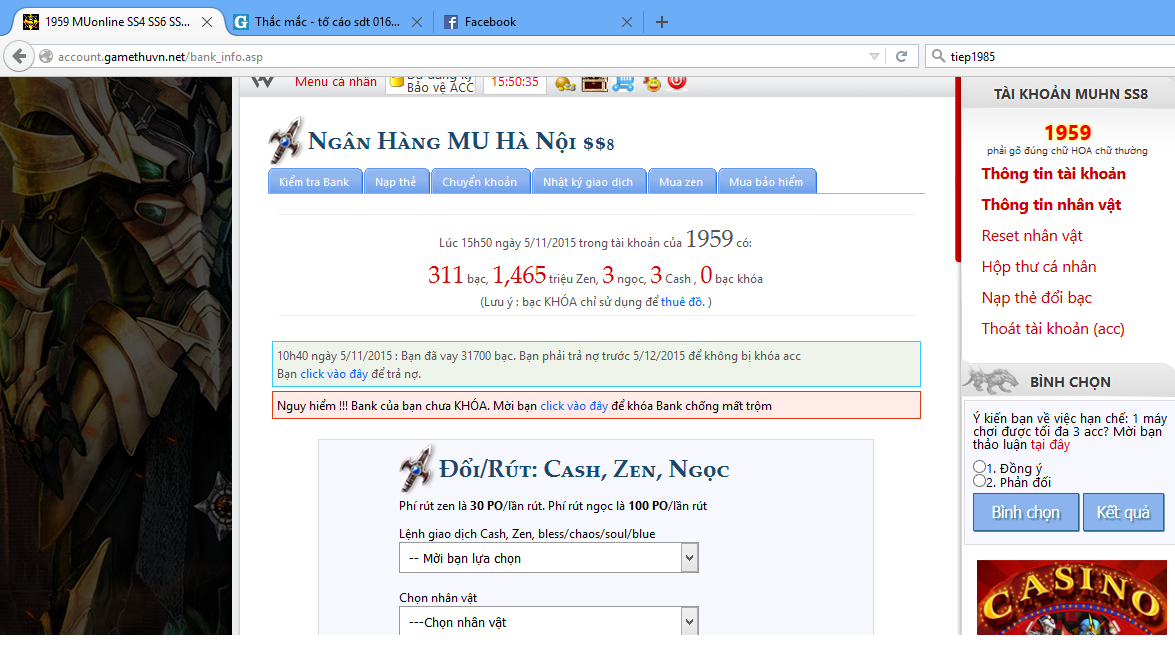Open the Chuyển khoản tab
1175x648 pixels.
480,181
